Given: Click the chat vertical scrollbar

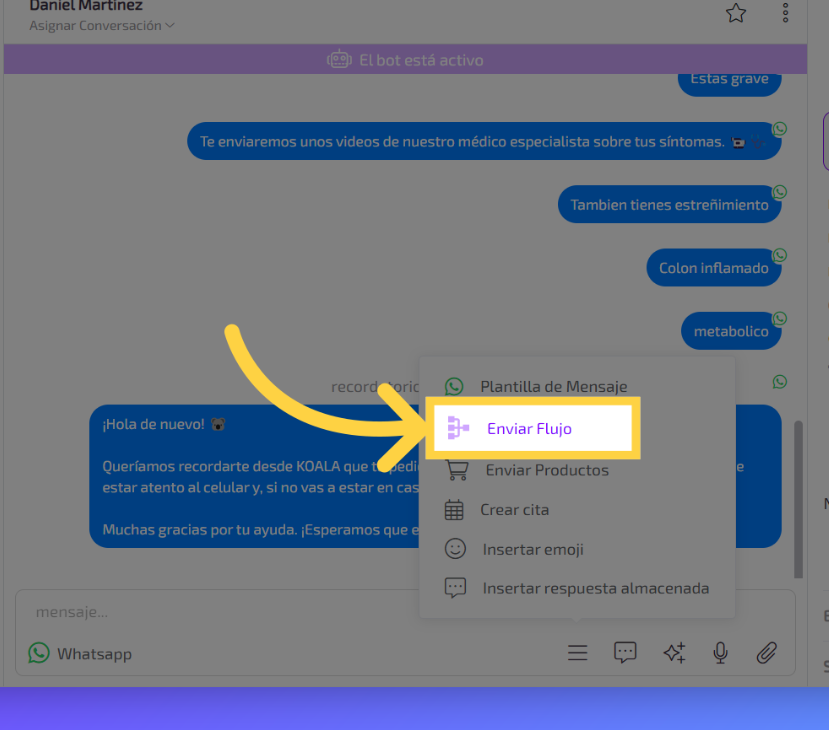Looking at the screenshot, I should click(x=797, y=500).
